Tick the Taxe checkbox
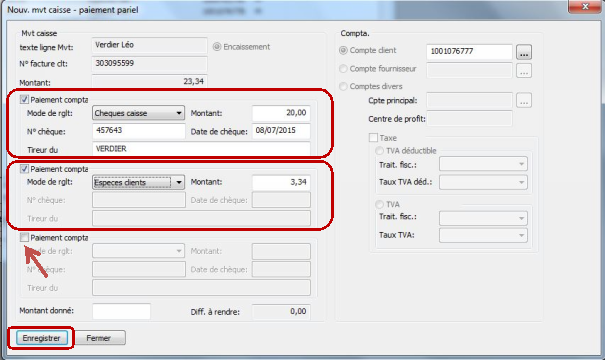 point(373,138)
